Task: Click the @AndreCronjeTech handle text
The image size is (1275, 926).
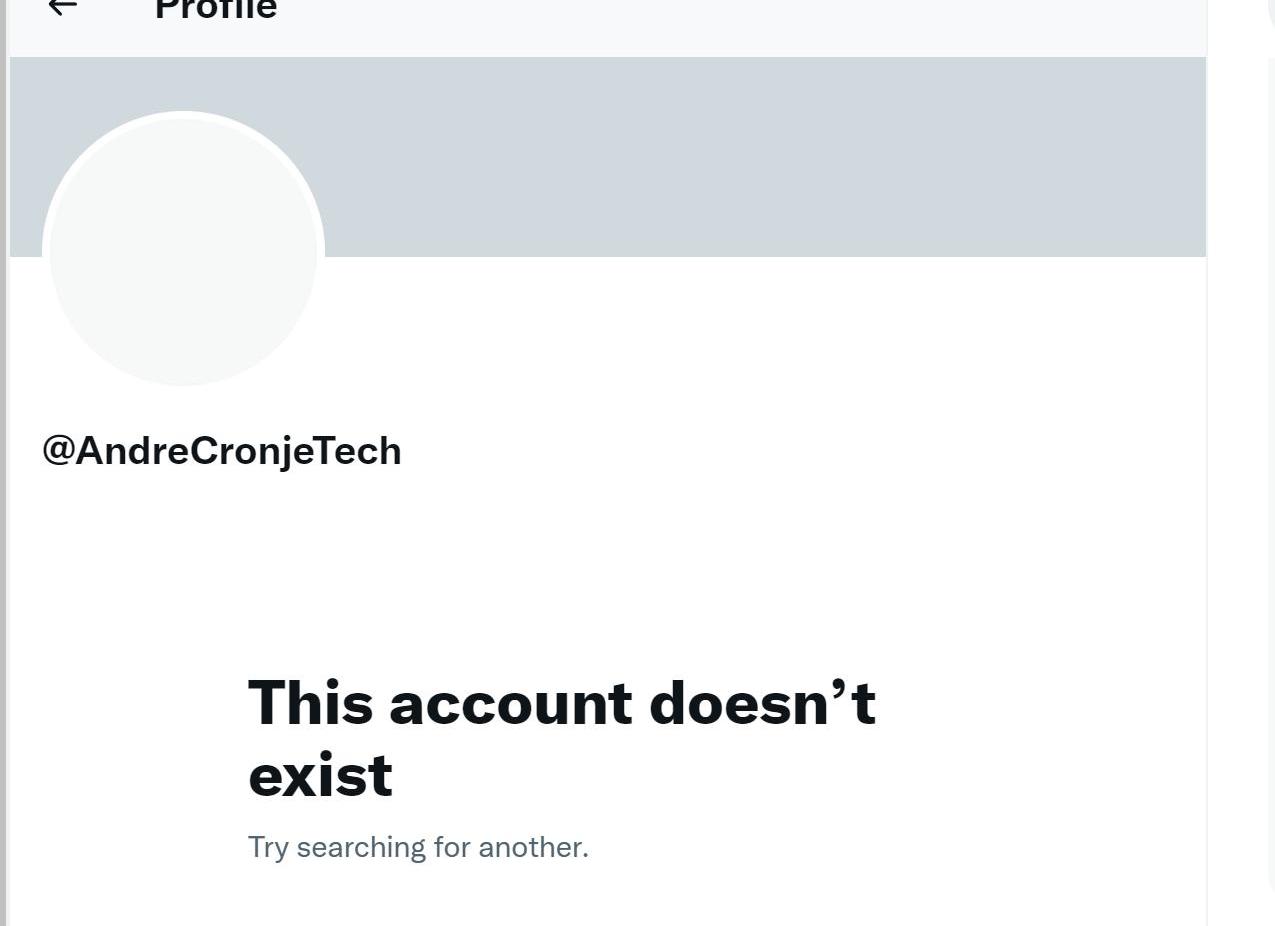Action: click(x=222, y=451)
